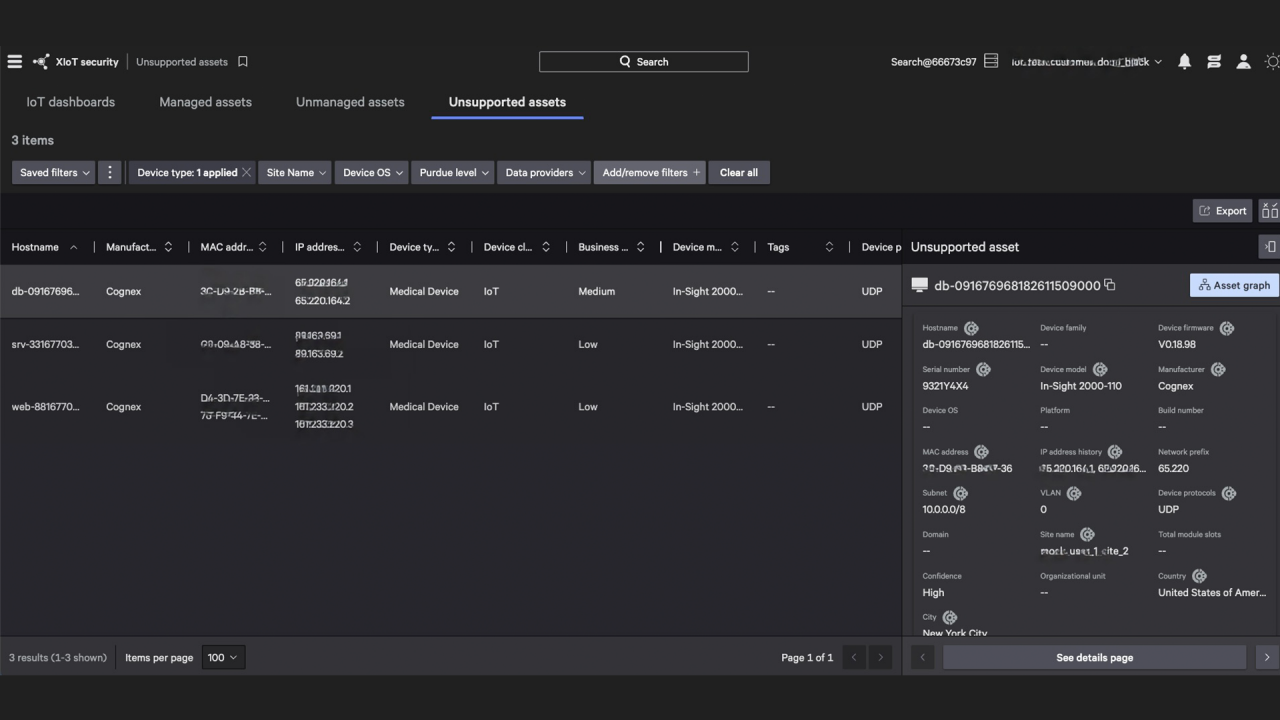The height and width of the screenshot is (720, 1280).
Task: Select the srv-33167703... asset row
Action: [x=450, y=344]
